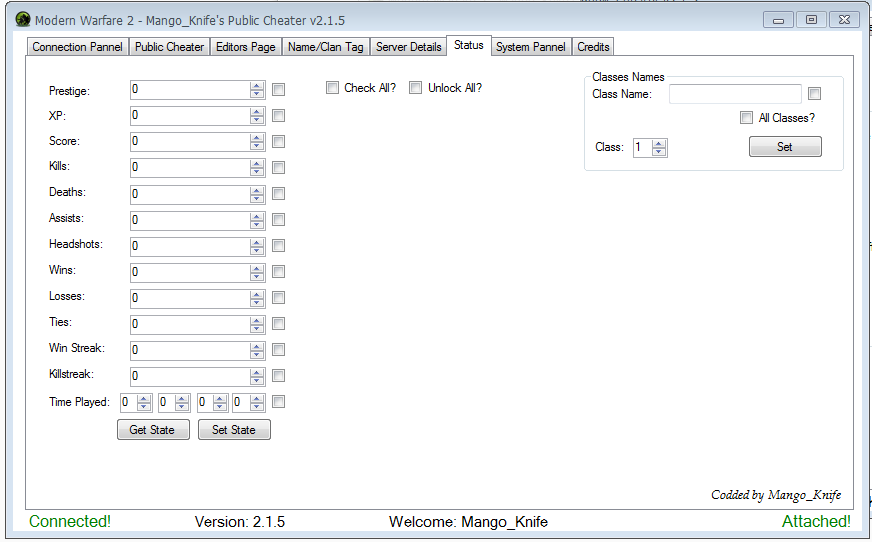Enable the Unlock All? checkbox

[x=415, y=88]
